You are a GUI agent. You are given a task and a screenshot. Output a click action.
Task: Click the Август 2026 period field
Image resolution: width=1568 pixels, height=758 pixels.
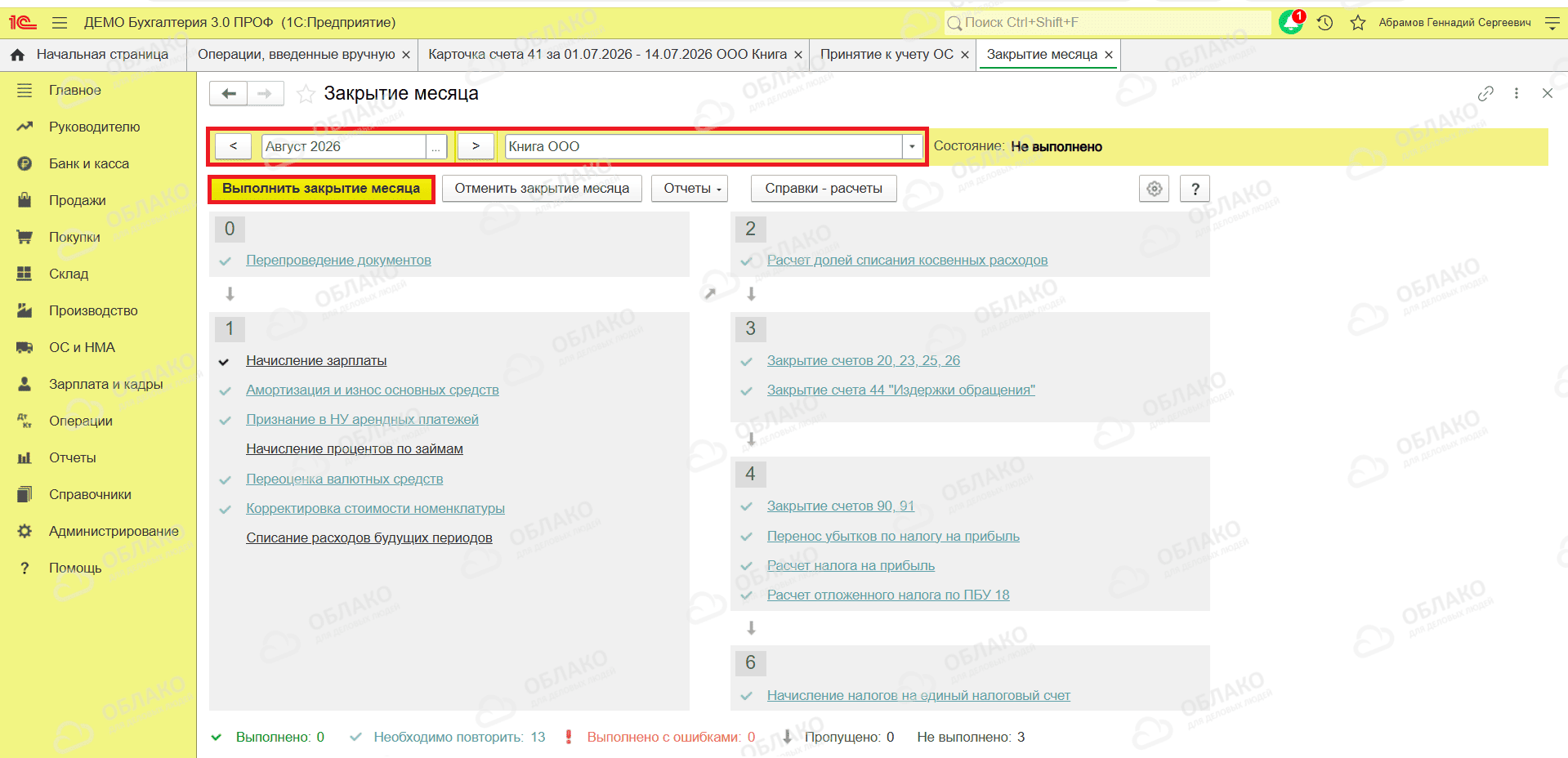343,146
